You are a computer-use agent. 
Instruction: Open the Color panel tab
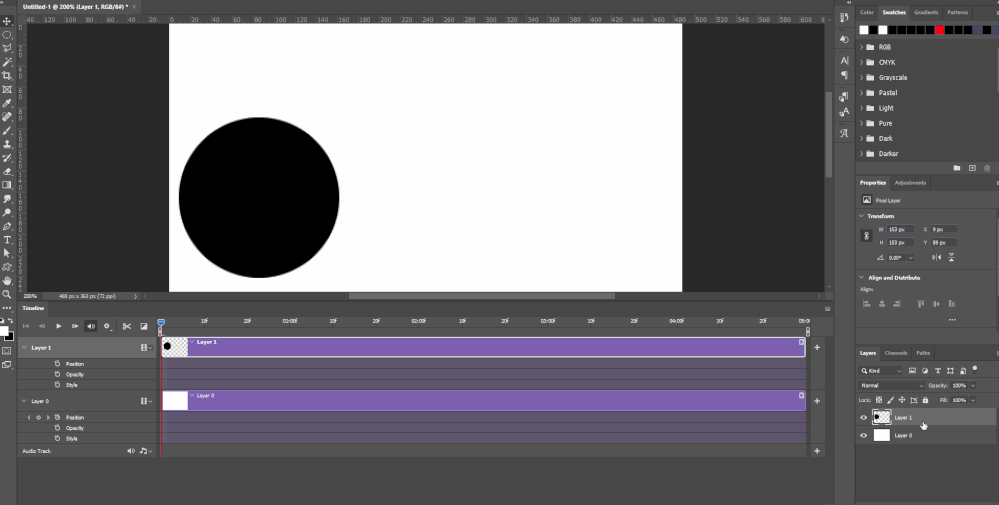click(866, 12)
